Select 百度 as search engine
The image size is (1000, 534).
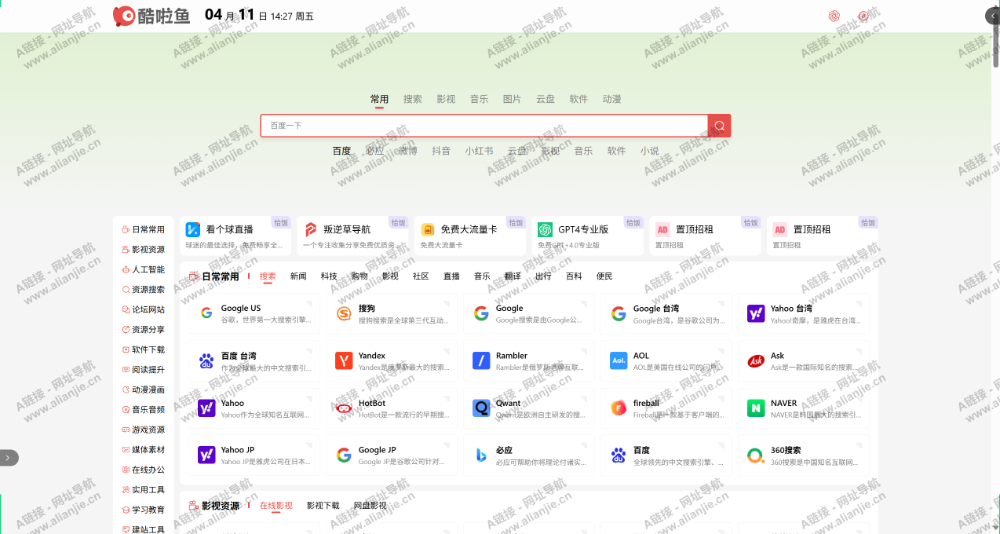point(342,151)
